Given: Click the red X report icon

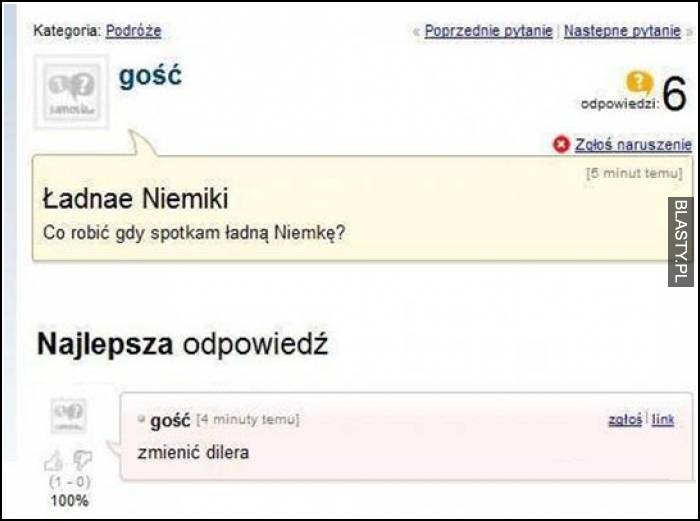Looking at the screenshot, I should pos(562,145).
